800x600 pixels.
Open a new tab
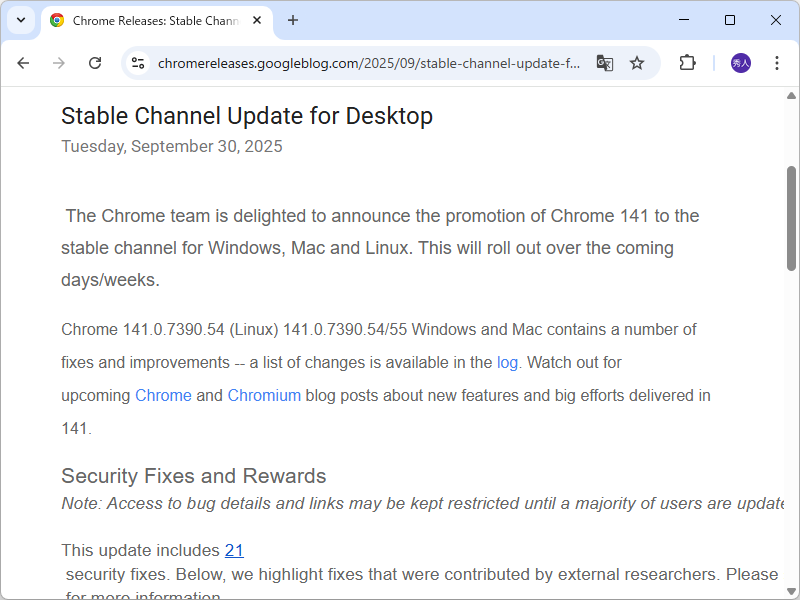(293, 20)
